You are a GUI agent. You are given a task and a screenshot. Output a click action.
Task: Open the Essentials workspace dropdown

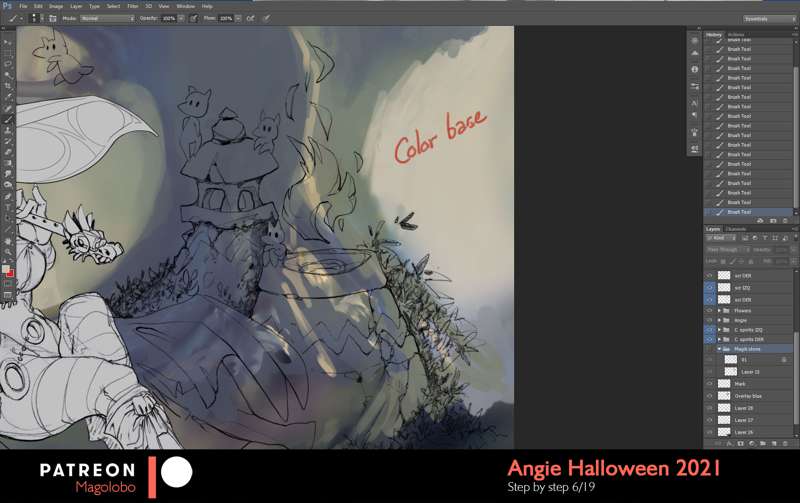pos(769,18)
